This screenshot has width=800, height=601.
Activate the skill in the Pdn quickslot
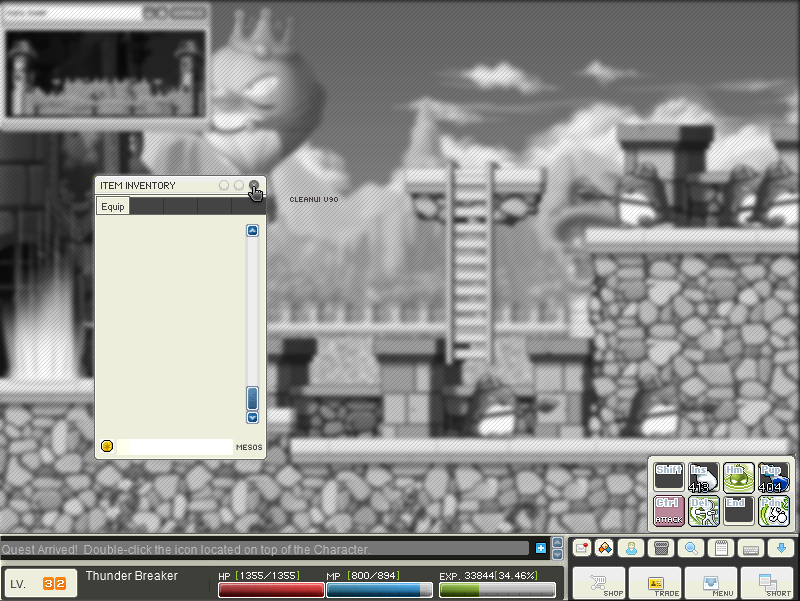coord(773,511)
